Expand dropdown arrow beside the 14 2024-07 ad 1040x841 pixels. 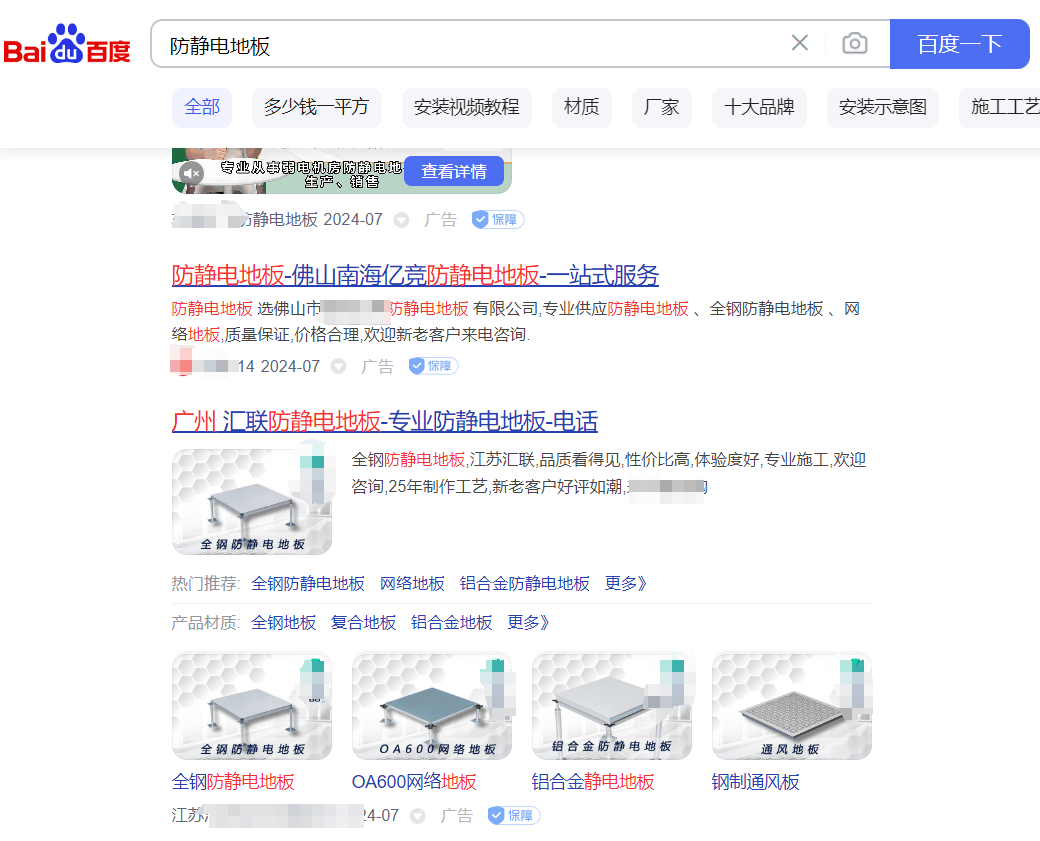pos(338,366)
